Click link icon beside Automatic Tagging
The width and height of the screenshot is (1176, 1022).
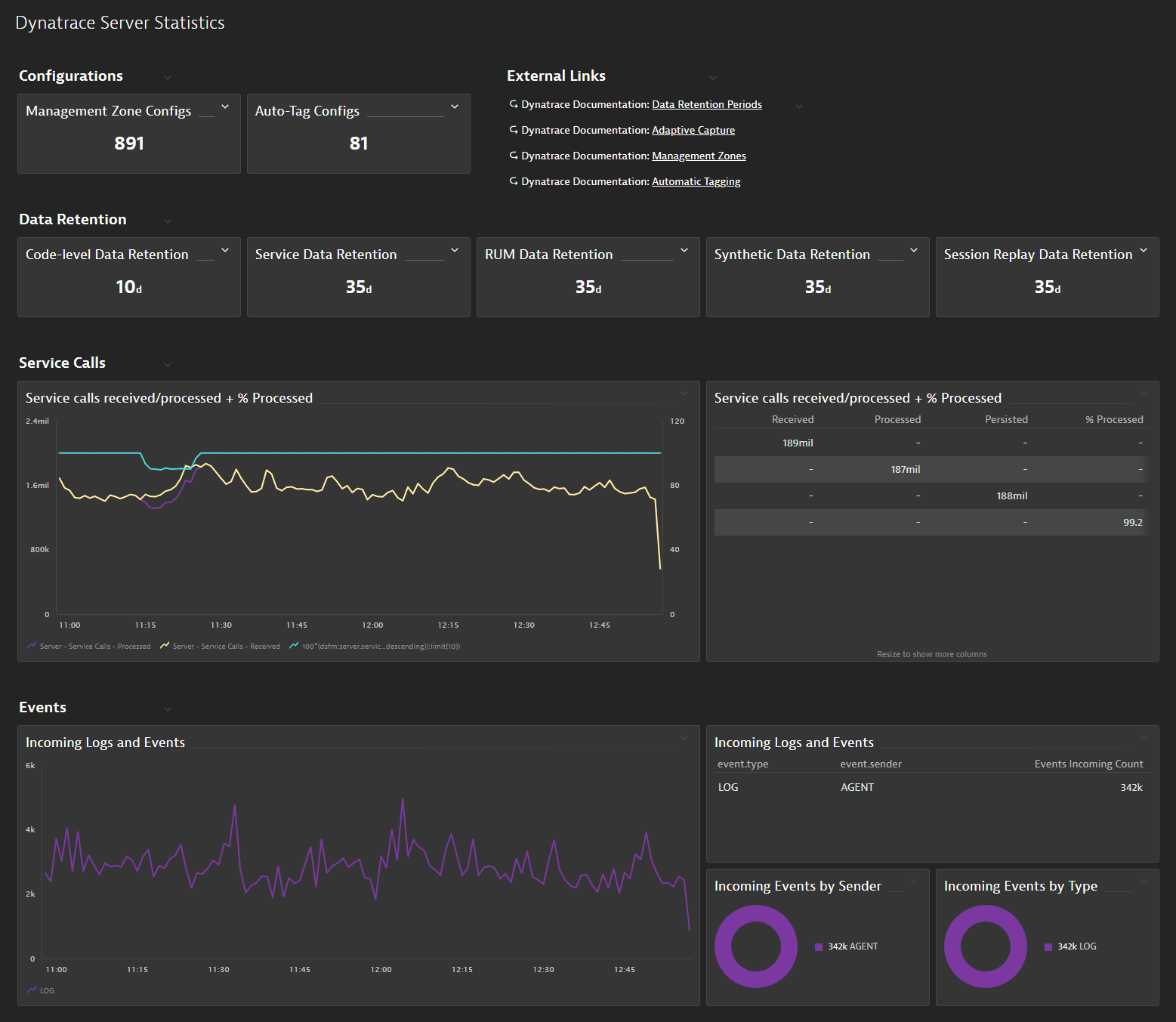(x=514, y=181)
